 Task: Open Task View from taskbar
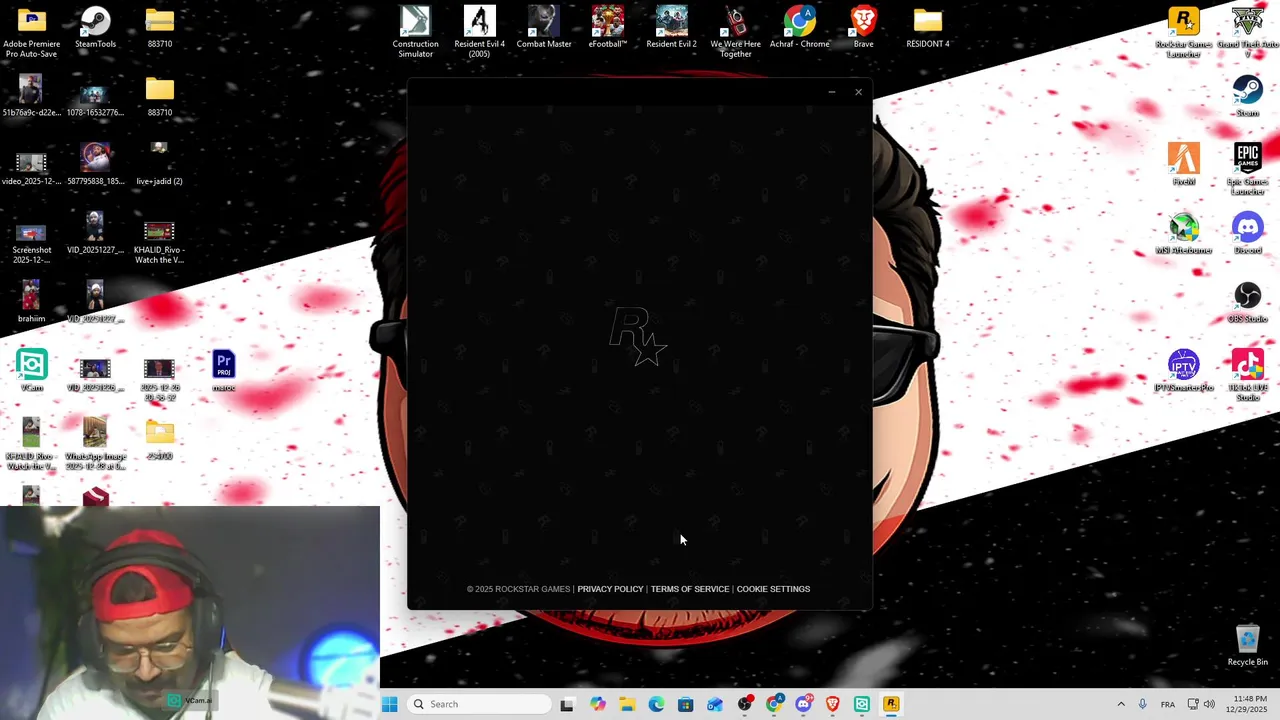point(567,704)
